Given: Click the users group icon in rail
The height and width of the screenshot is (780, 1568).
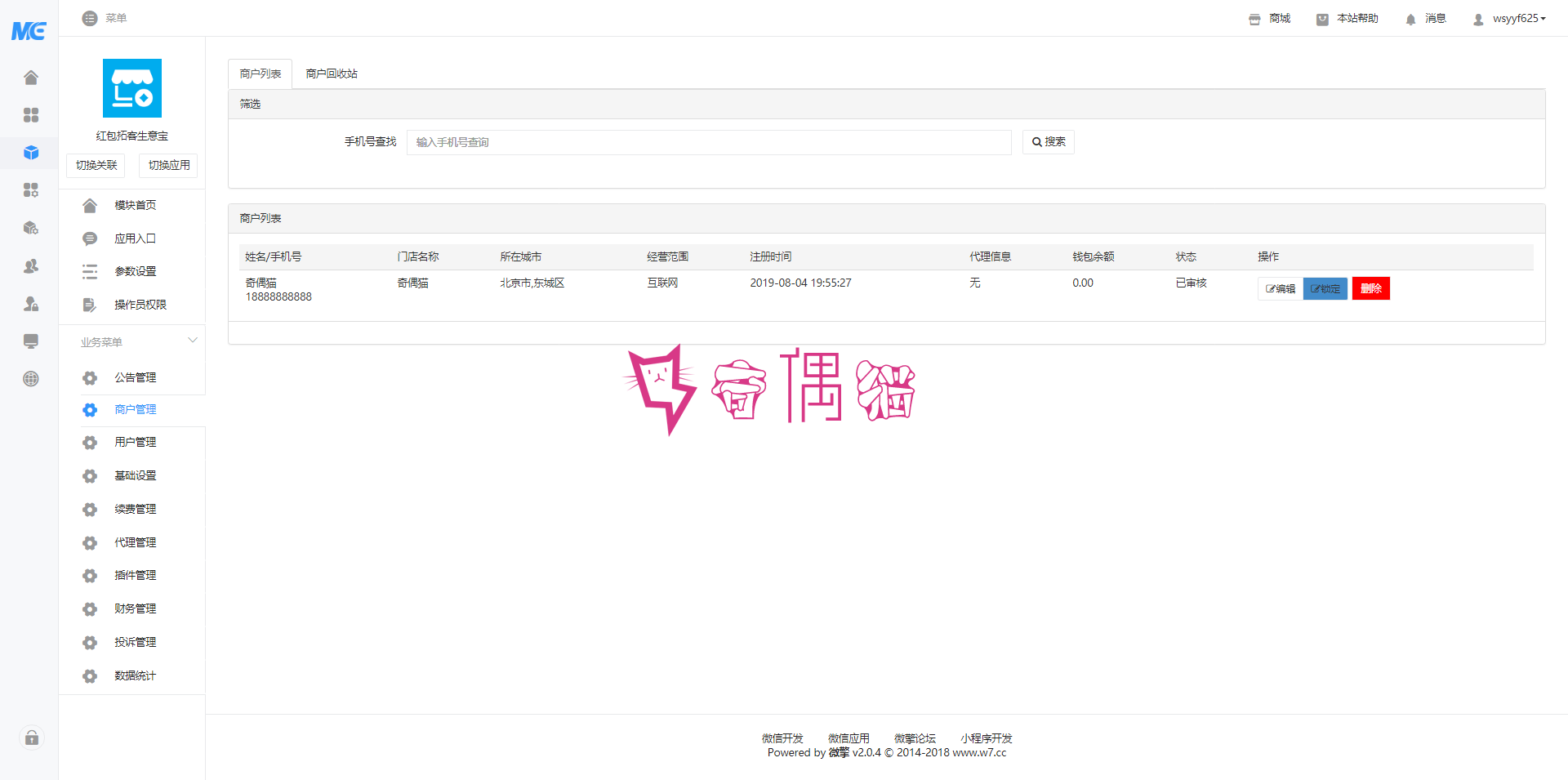Looking at the screenshot, I should click(x=31, y=265).
